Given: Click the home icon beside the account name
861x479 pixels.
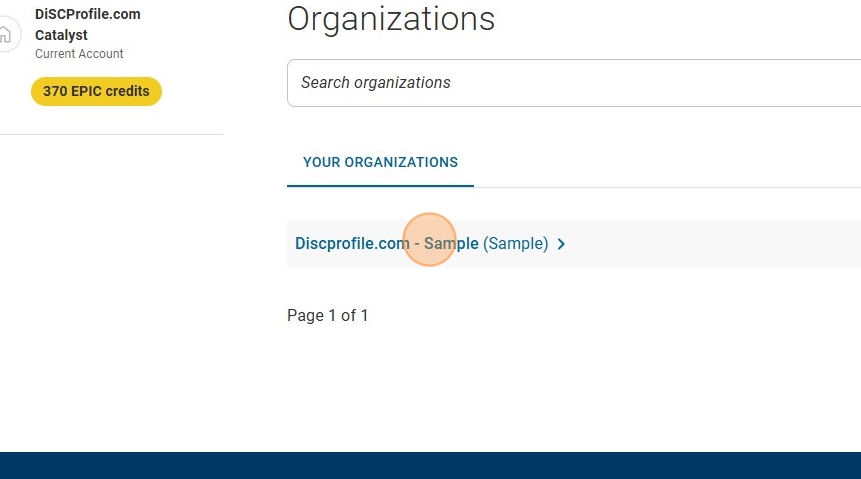Looking at the screenshot, I should pyautogui.click(x=5, y=35).
